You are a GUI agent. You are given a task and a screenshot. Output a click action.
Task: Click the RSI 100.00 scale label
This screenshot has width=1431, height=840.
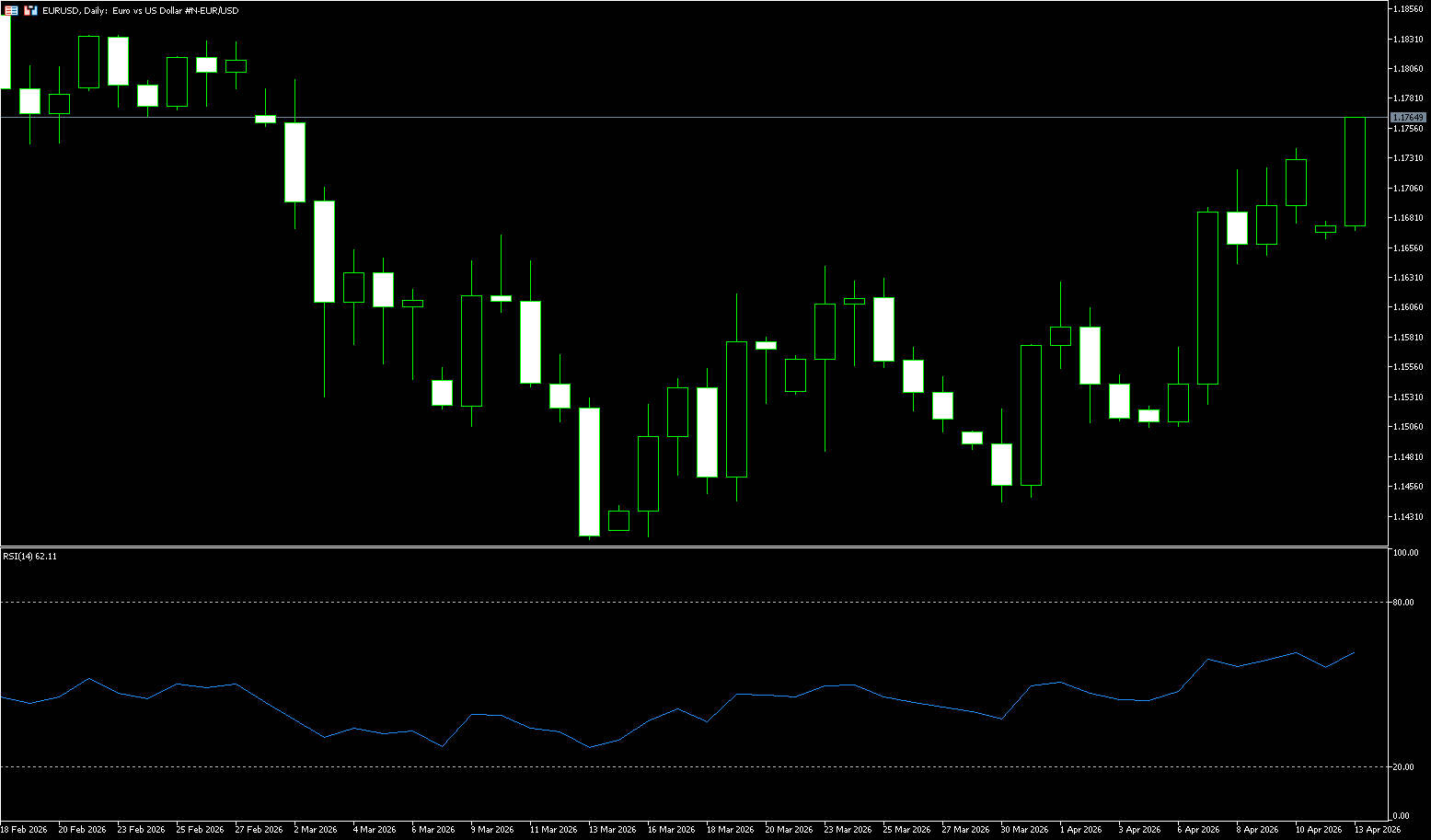click(x=1405, y=553)
